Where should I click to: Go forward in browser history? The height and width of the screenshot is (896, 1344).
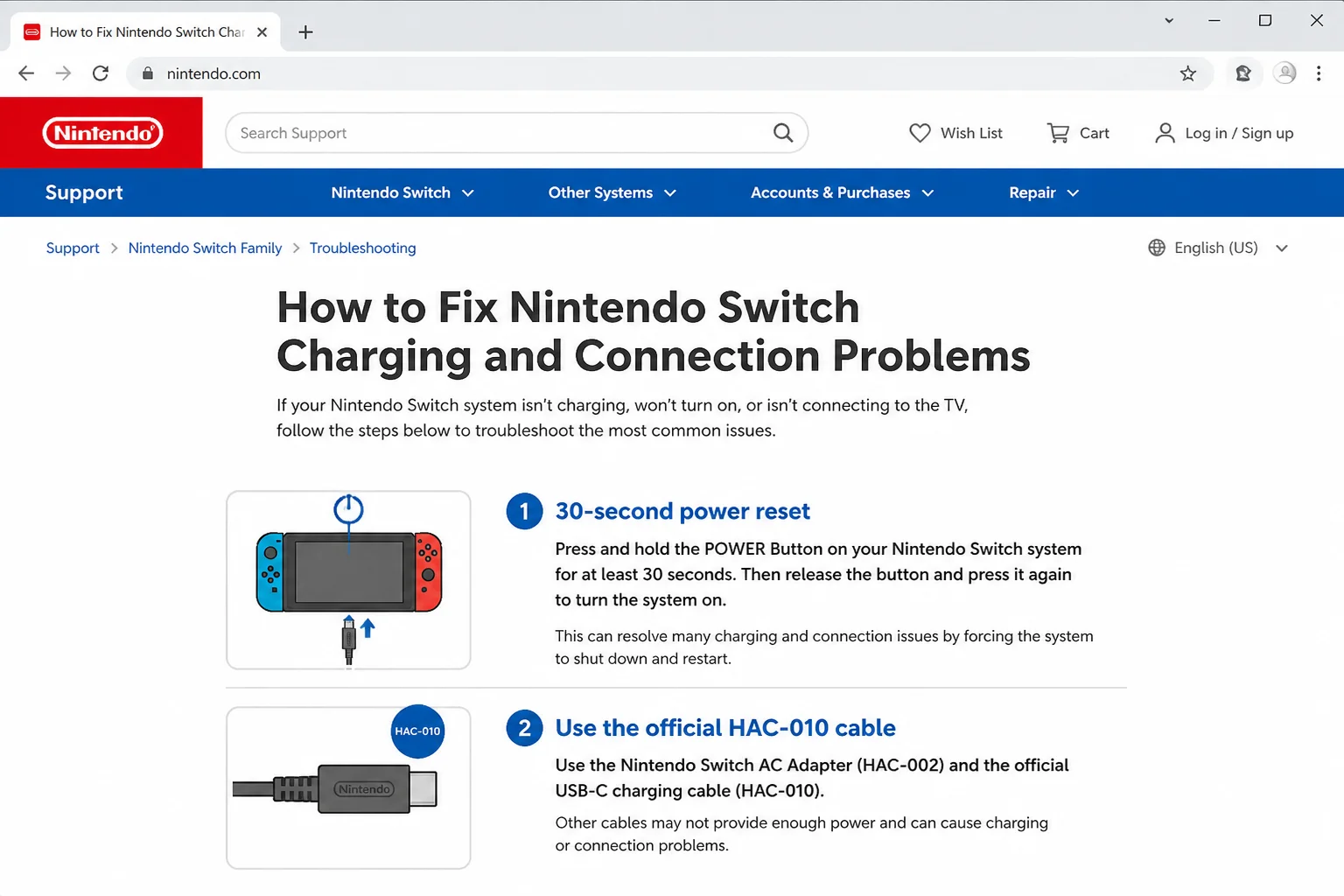(63, 73)
